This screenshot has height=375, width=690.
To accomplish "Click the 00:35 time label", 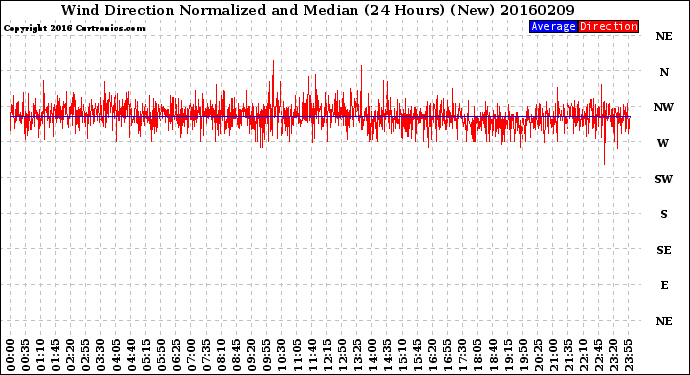I will point(26,355).
